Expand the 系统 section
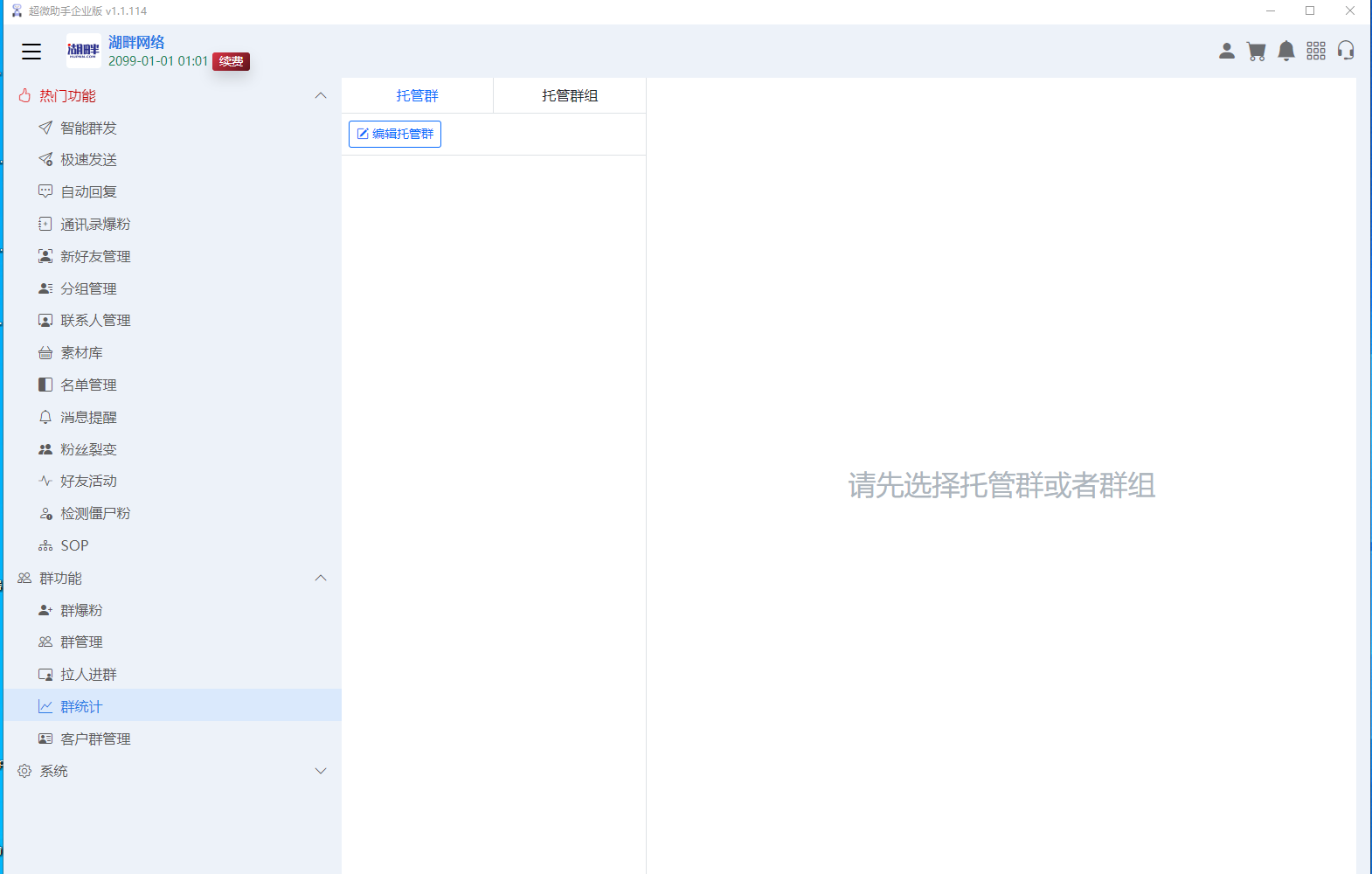The width and height of the screenshot is (1372, 874). 321,771
